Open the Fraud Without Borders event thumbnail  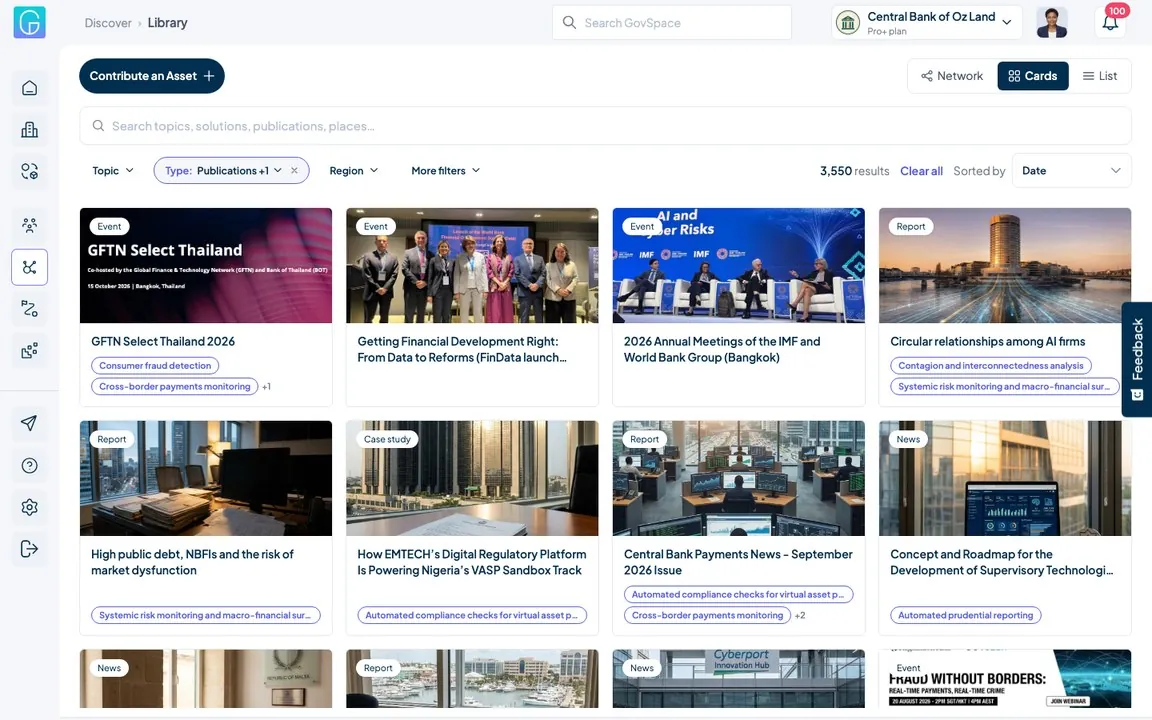click(x=1005, y=679)
